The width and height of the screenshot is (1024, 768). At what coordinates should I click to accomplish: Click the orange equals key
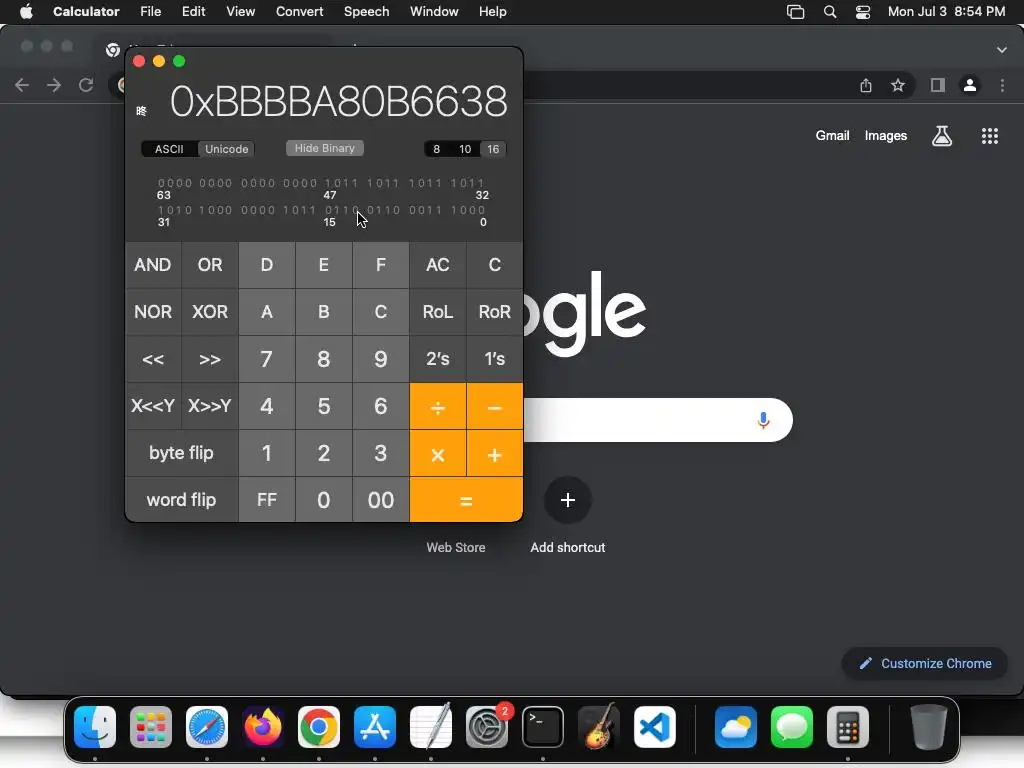[466, 500]
